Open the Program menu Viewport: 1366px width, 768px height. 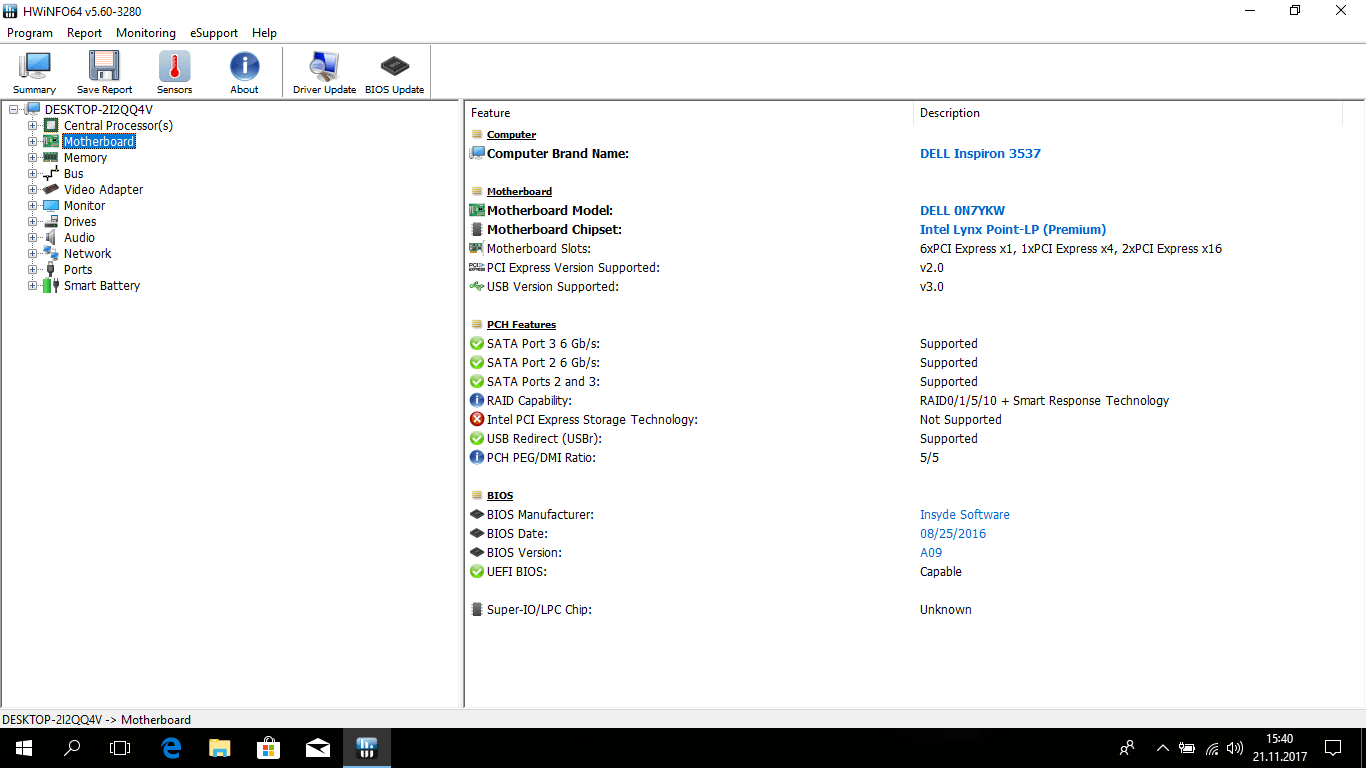[x=30, y=33]
